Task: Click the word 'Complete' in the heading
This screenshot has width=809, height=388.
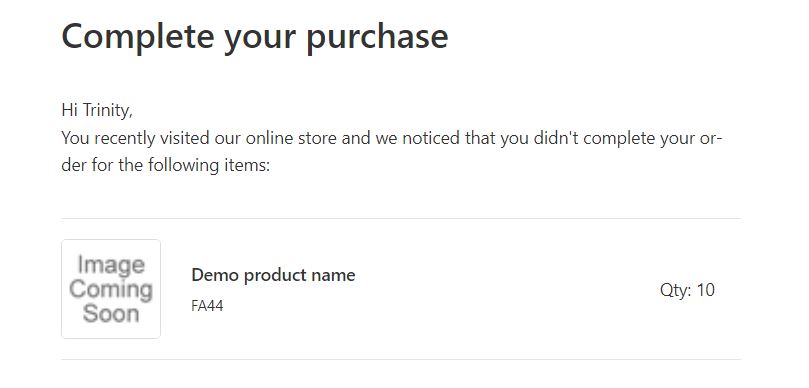Action: 138,37
